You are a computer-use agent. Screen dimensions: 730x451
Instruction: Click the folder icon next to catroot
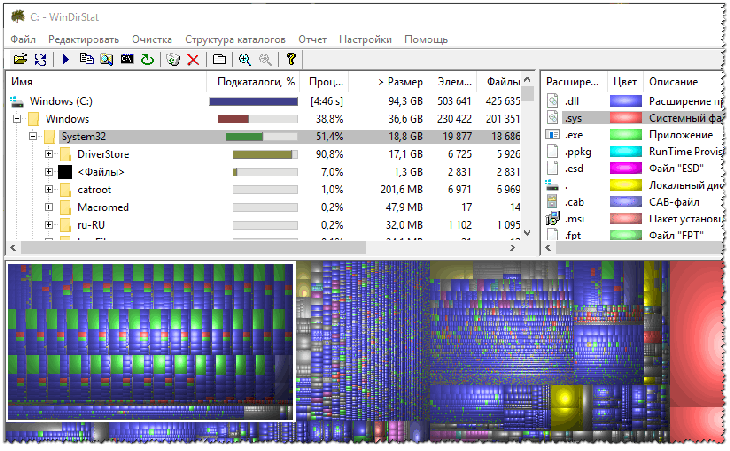click(x=65, y=189)
